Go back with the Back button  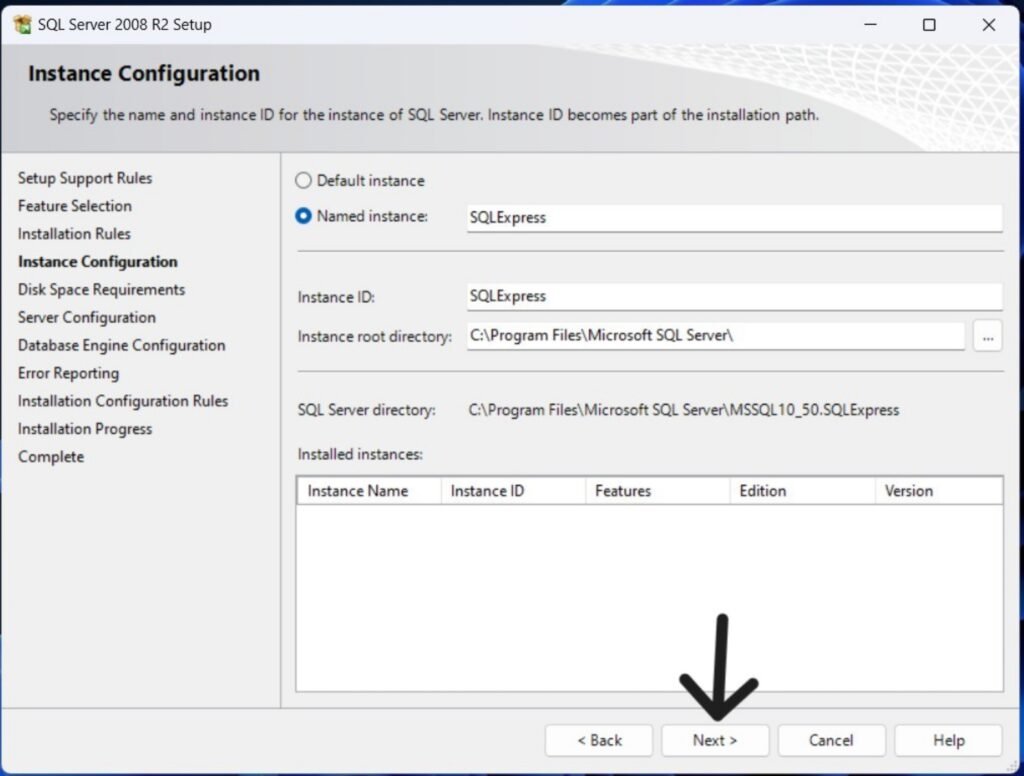(x=598, y=740)
